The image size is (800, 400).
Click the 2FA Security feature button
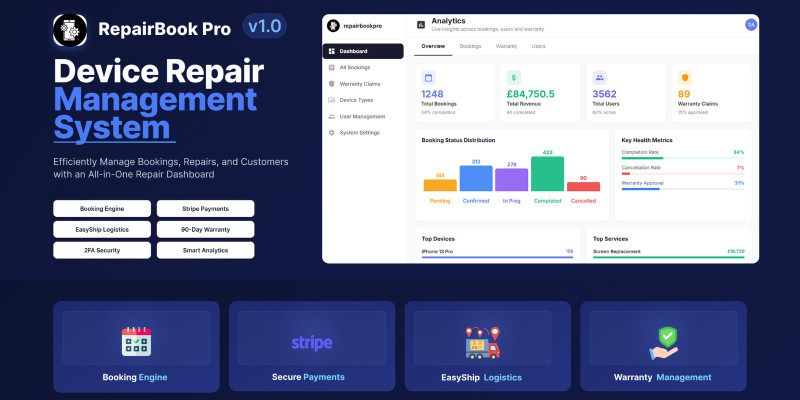click(101, 250)
